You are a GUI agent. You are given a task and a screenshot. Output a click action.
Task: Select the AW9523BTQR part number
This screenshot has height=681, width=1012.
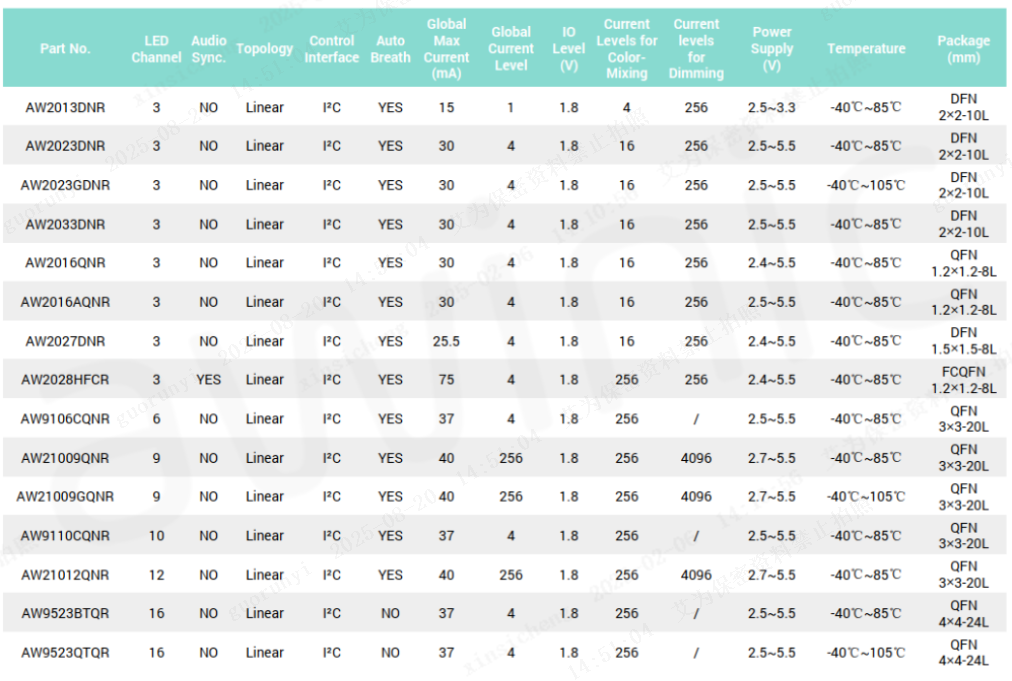65,613
